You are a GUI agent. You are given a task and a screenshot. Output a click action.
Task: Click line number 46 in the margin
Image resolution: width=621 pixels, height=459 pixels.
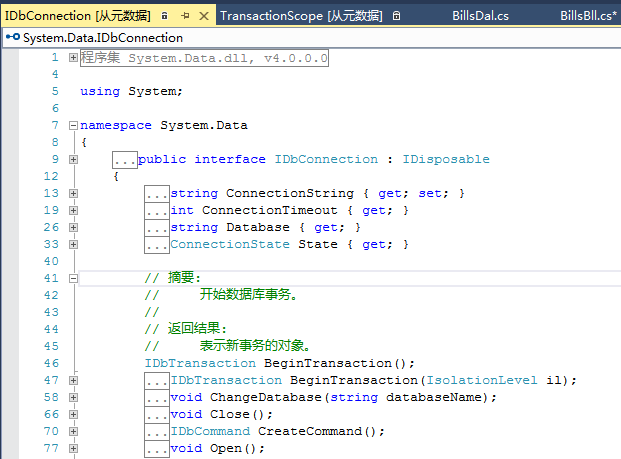pyautogui.click(x=51, y=363)
